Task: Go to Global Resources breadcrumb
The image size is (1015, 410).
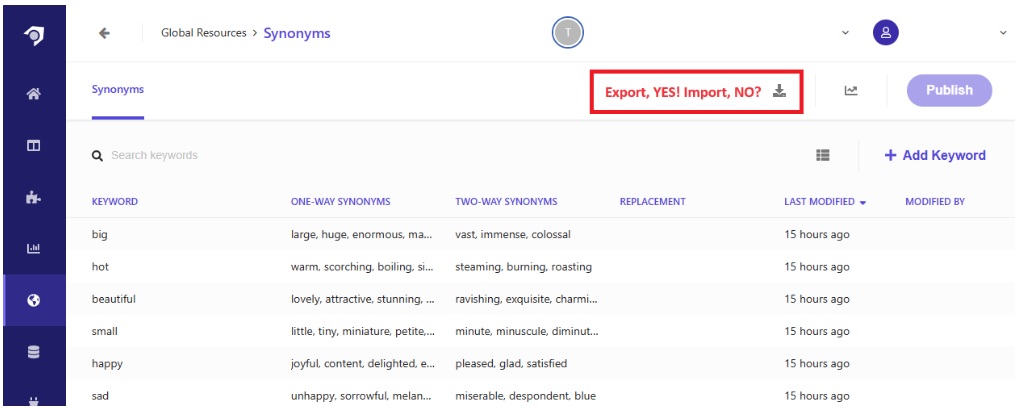Action: click(204, 33)
